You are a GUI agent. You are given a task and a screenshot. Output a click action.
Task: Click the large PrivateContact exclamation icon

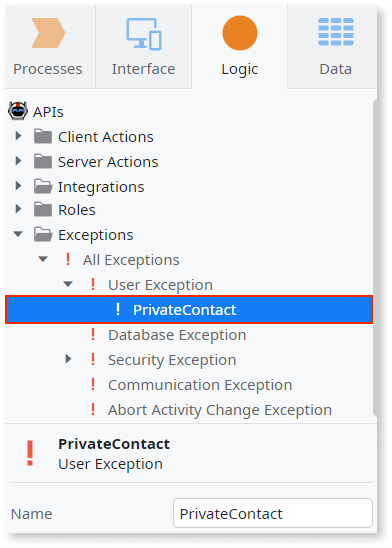point(30,453)
